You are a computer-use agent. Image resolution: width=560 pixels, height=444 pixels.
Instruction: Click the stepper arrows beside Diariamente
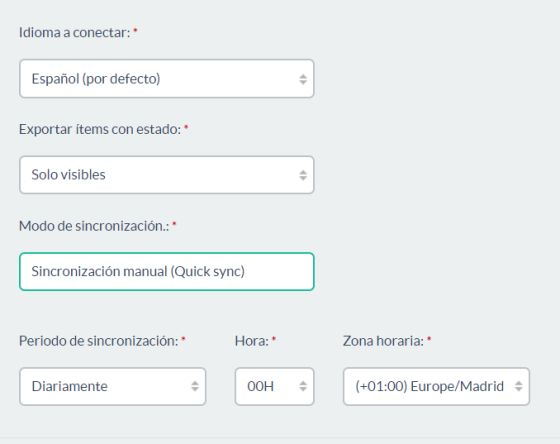tap(195, 386)
